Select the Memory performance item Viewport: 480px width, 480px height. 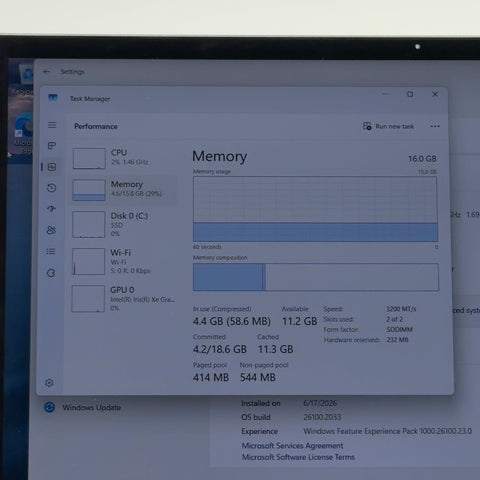point(124,190)
